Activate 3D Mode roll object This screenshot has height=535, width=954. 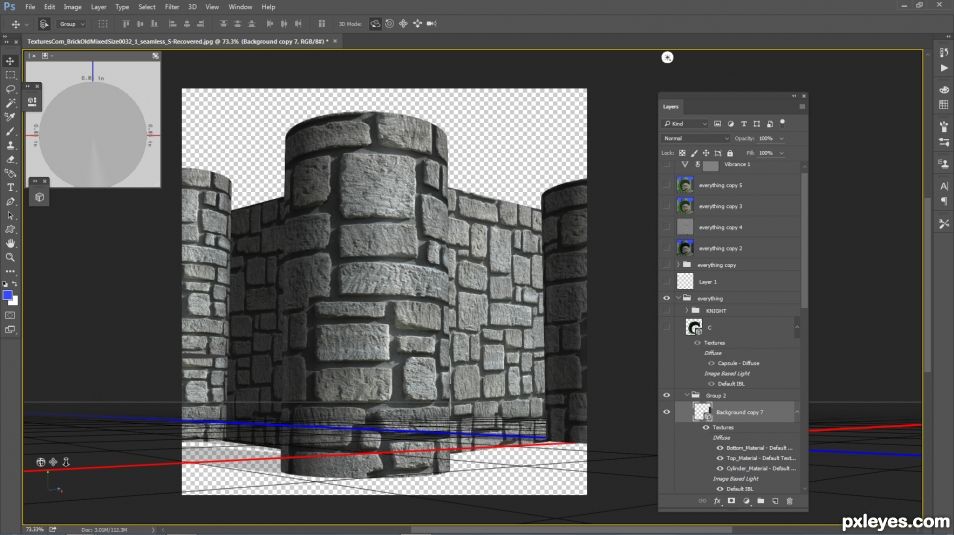(x=389, y=24)
